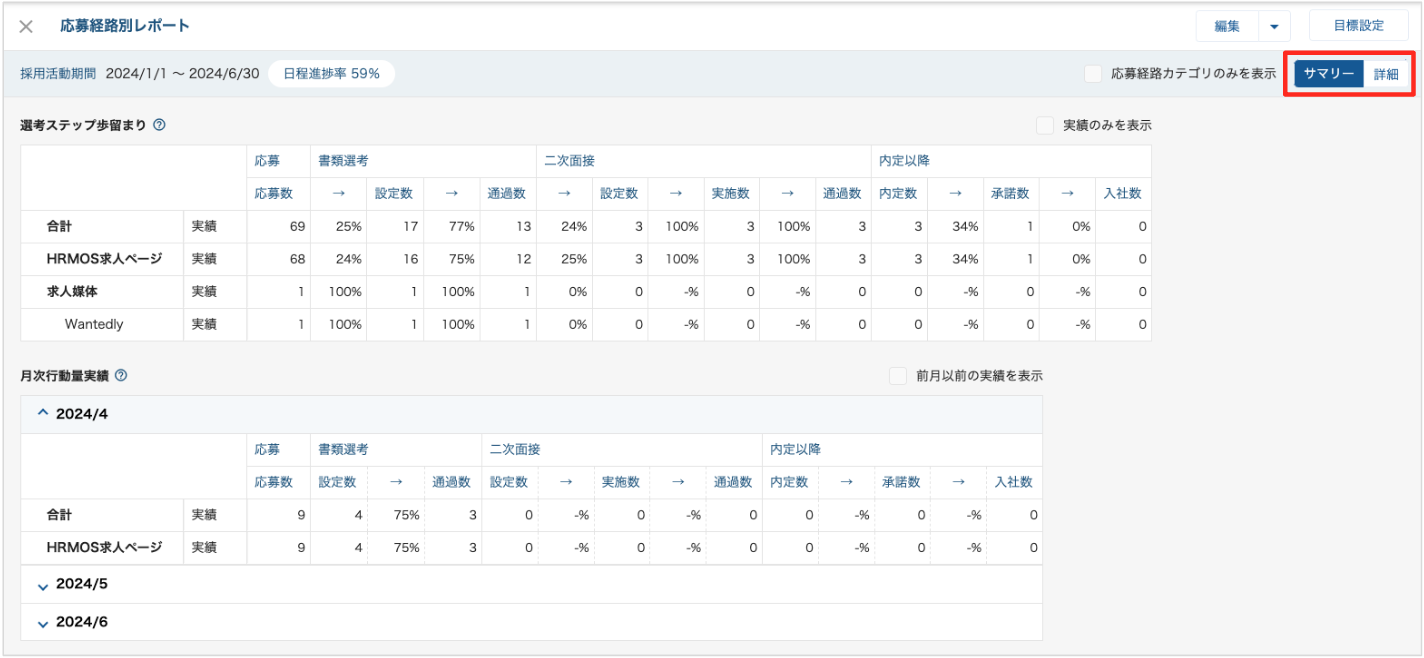1424x658 pixels.
Task: Switch to the サマリー tab
Action: [1329, 74]
